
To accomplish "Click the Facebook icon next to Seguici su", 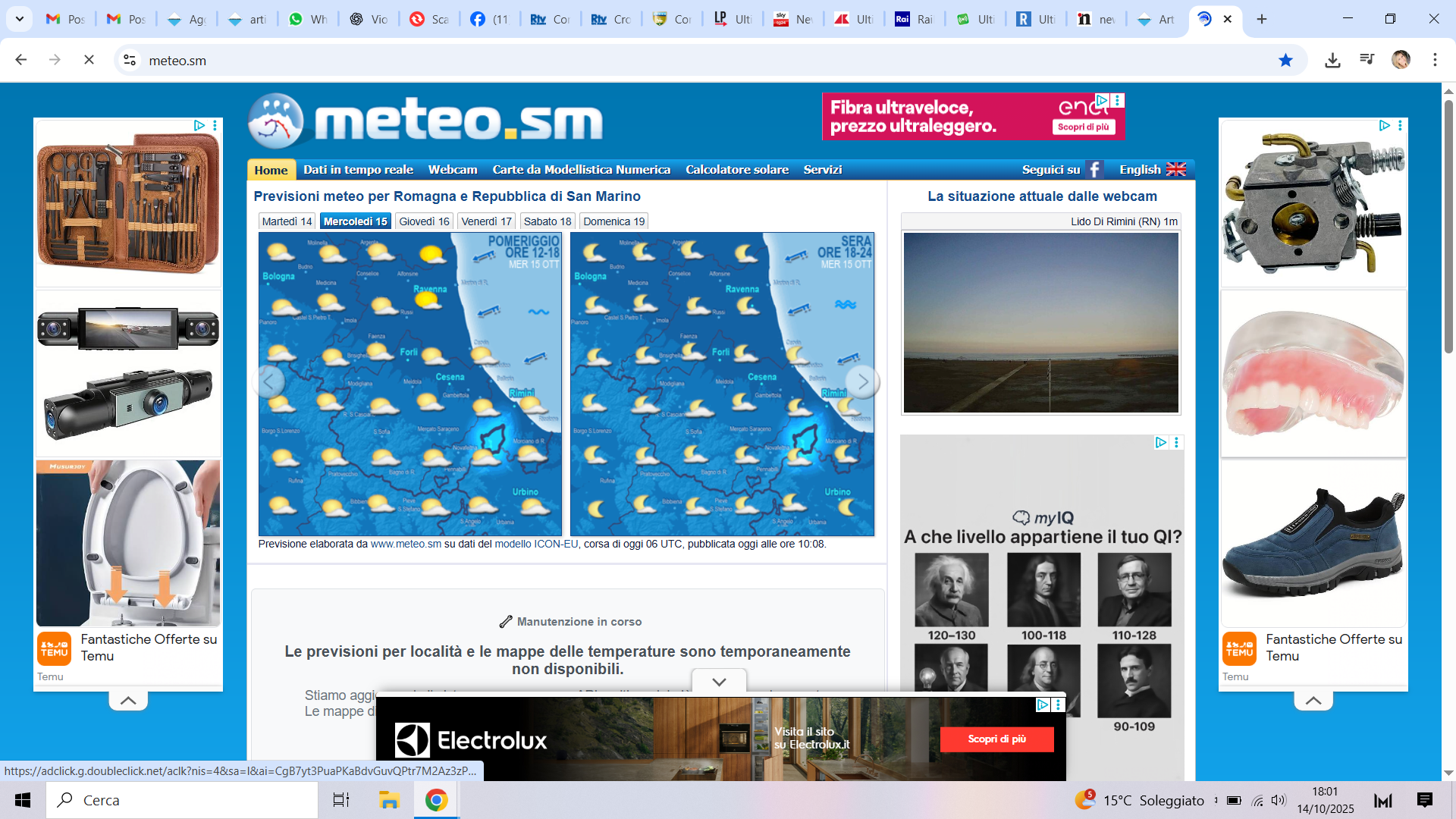I will pos(1094,170).
